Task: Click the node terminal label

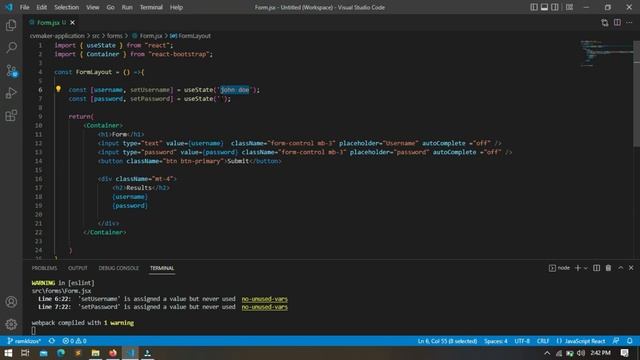Action: [x=559, y=268]
